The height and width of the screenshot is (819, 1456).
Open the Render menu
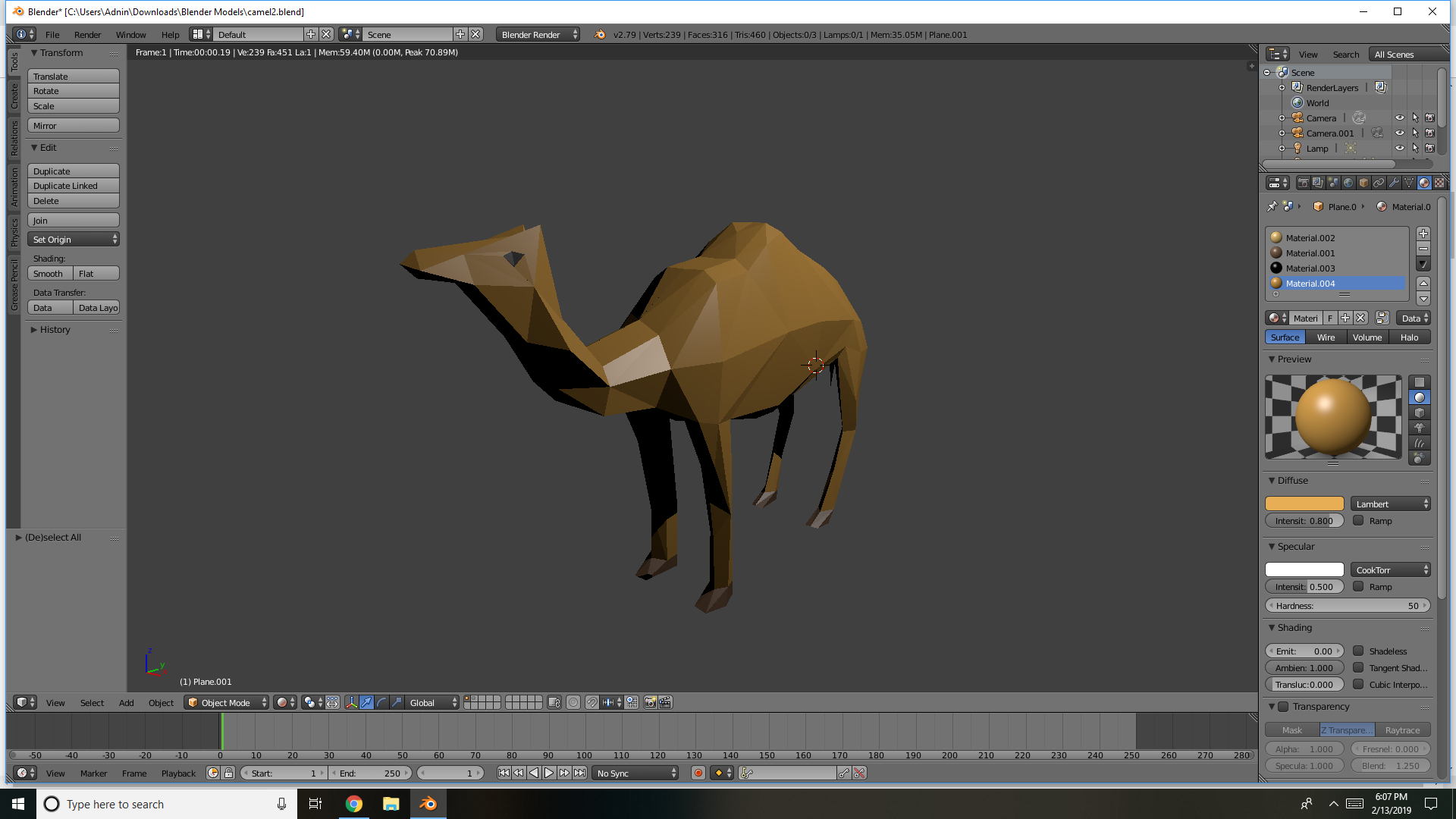pos(87,35)
